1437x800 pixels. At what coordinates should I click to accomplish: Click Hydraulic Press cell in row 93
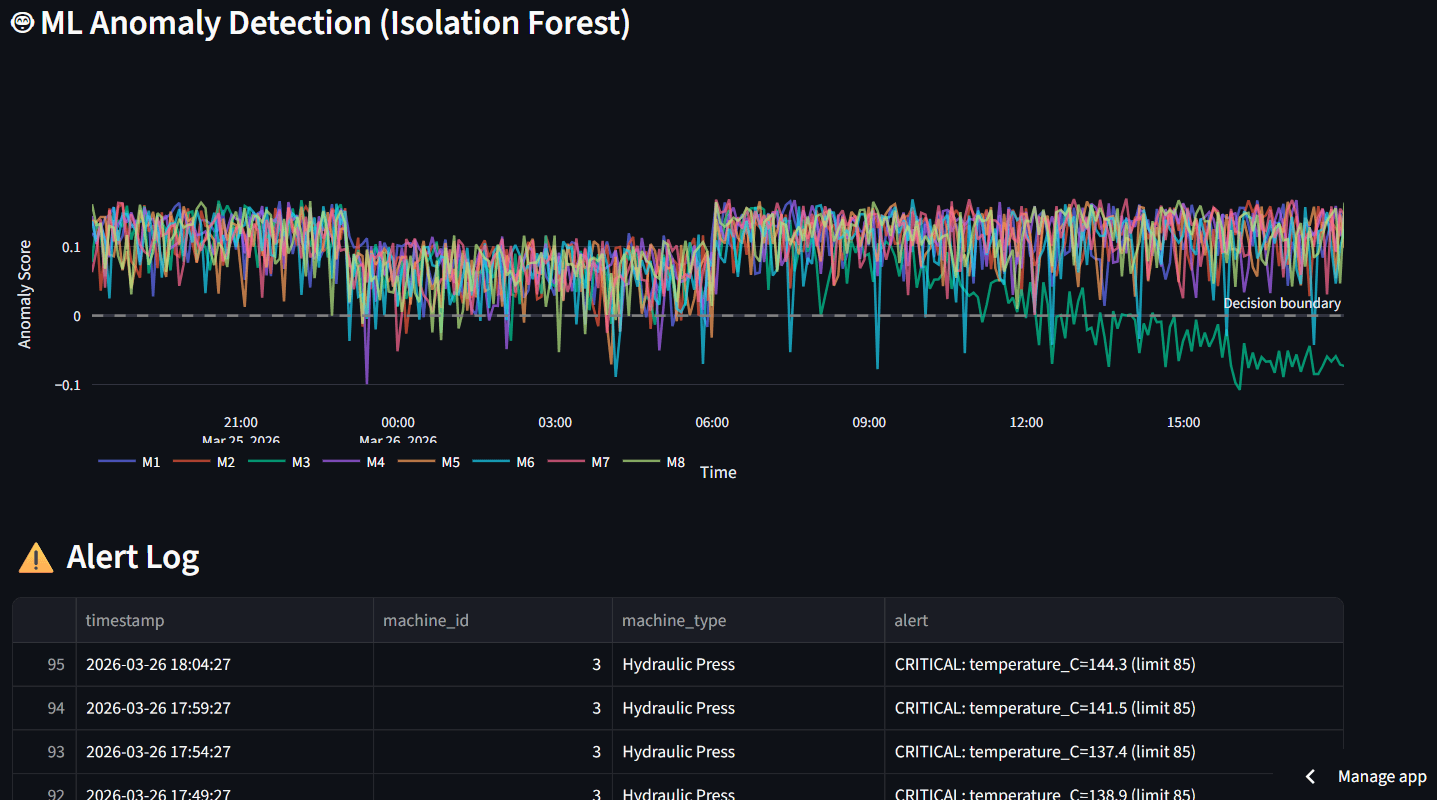pyautogui.click(x=748, y=752)
